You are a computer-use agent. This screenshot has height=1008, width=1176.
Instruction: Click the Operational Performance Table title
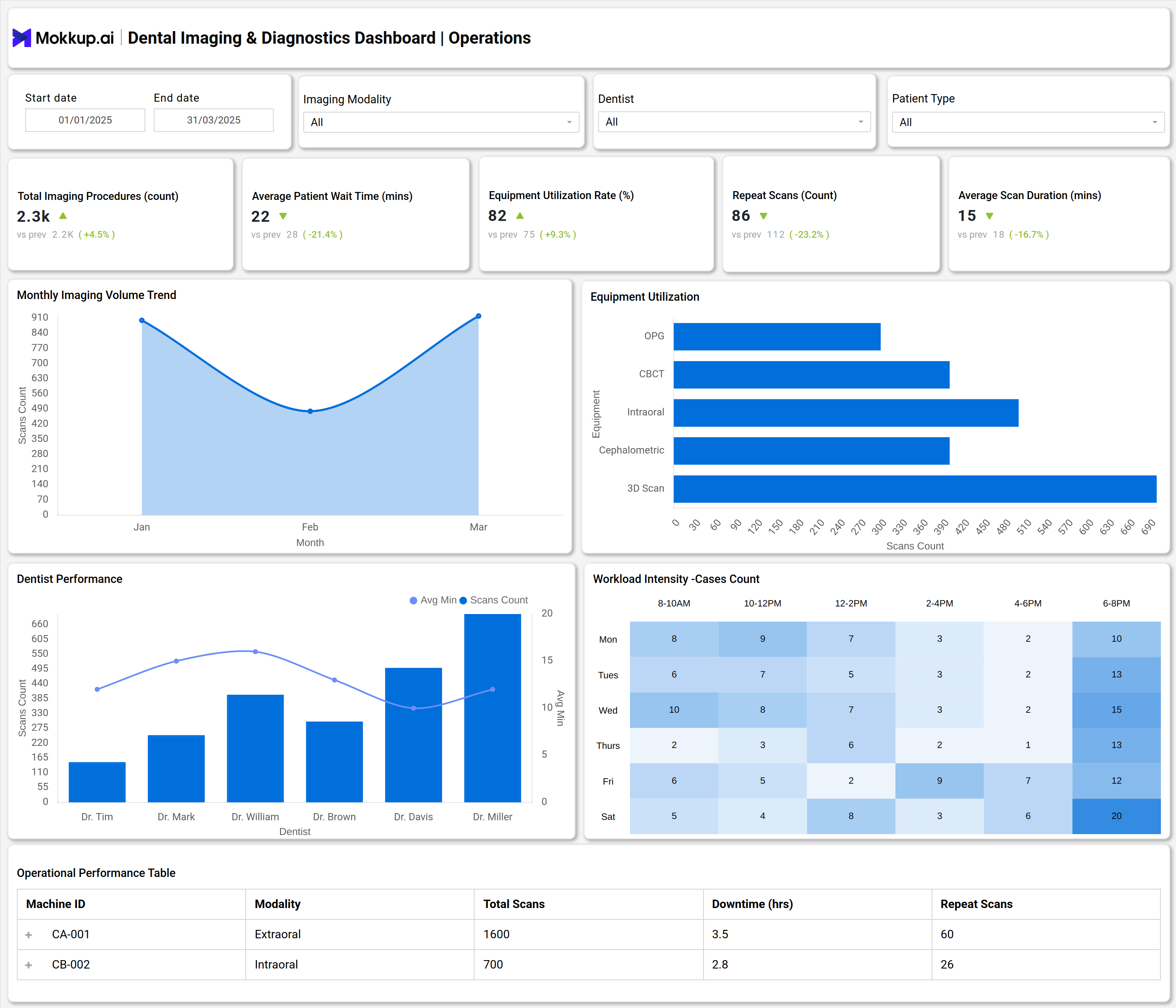click(96, 873)
